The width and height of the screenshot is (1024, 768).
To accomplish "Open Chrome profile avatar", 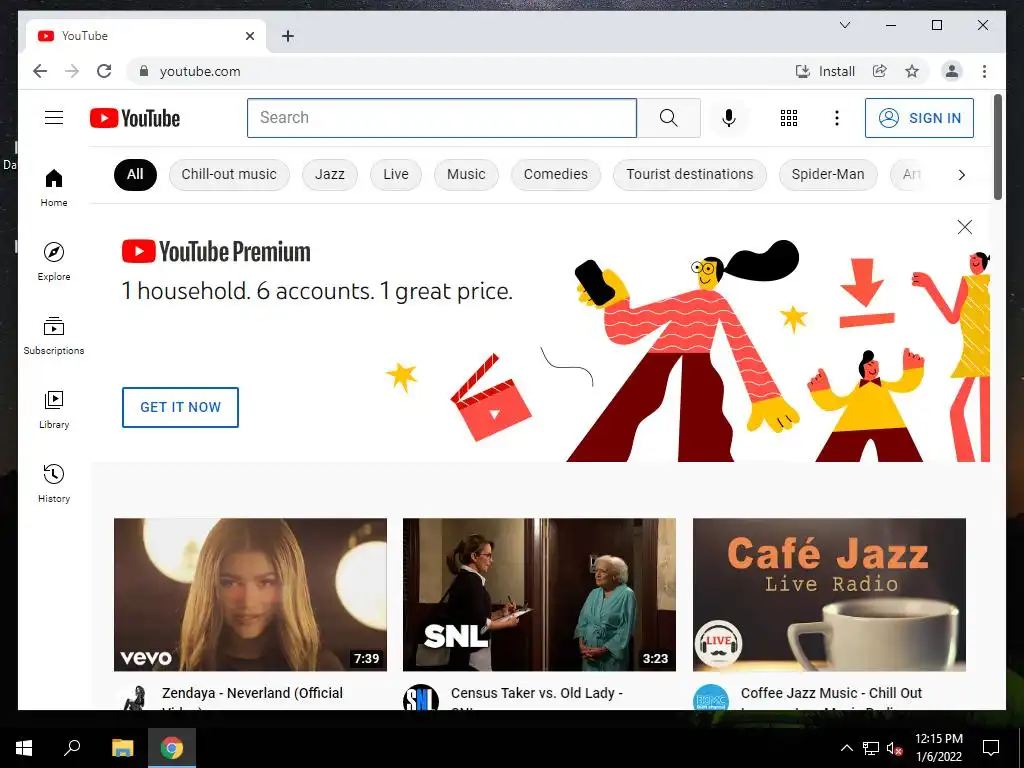I will pyautogui.click(x=952, y=71).
